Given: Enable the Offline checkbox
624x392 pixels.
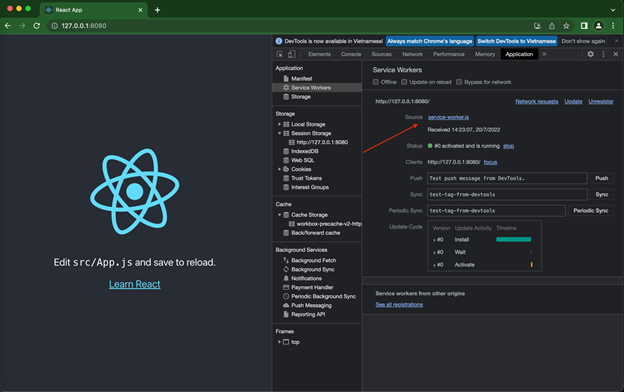Looking at the screenshot, I should point(375,82).
